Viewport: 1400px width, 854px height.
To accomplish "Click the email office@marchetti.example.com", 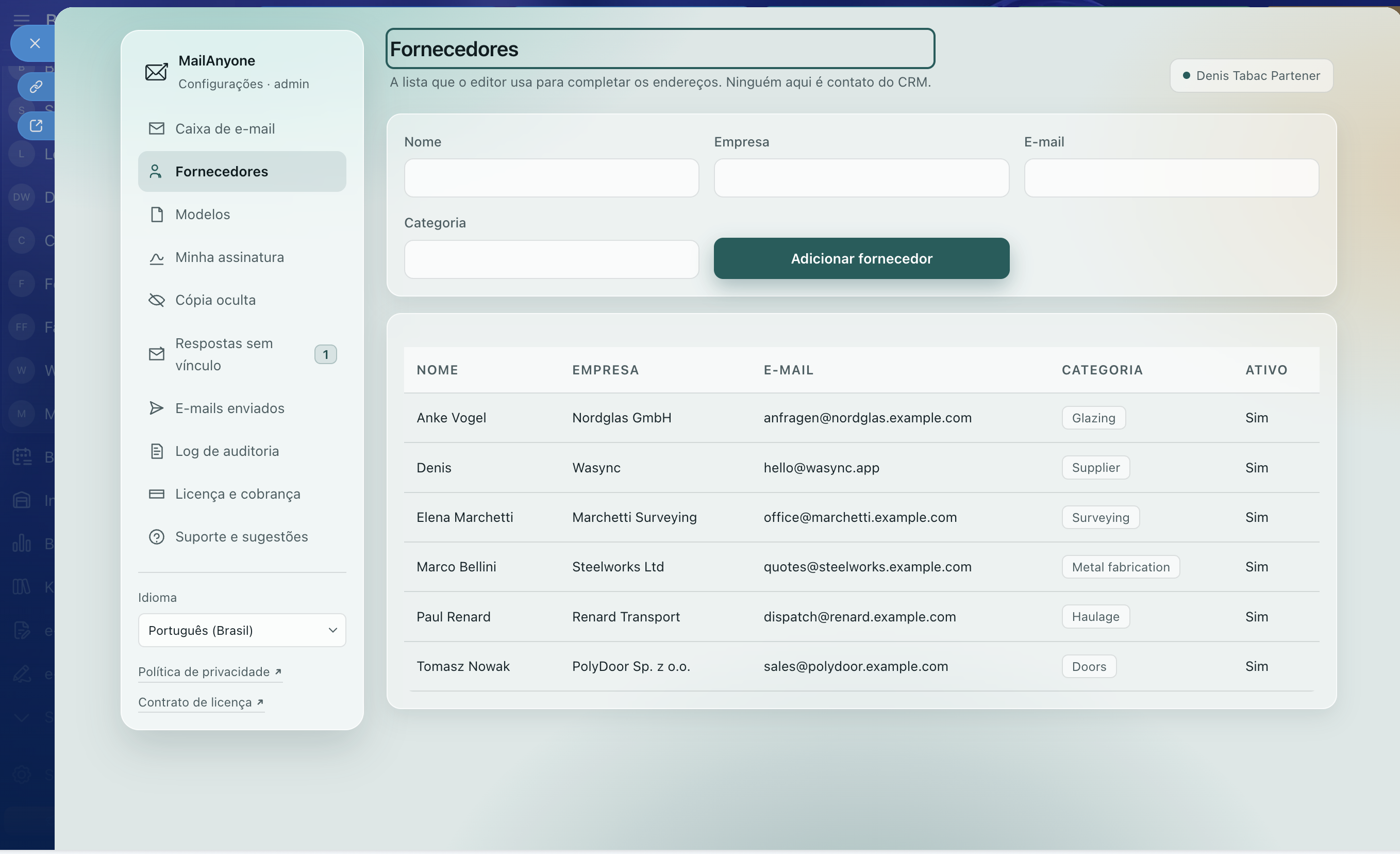I will 860,517.
